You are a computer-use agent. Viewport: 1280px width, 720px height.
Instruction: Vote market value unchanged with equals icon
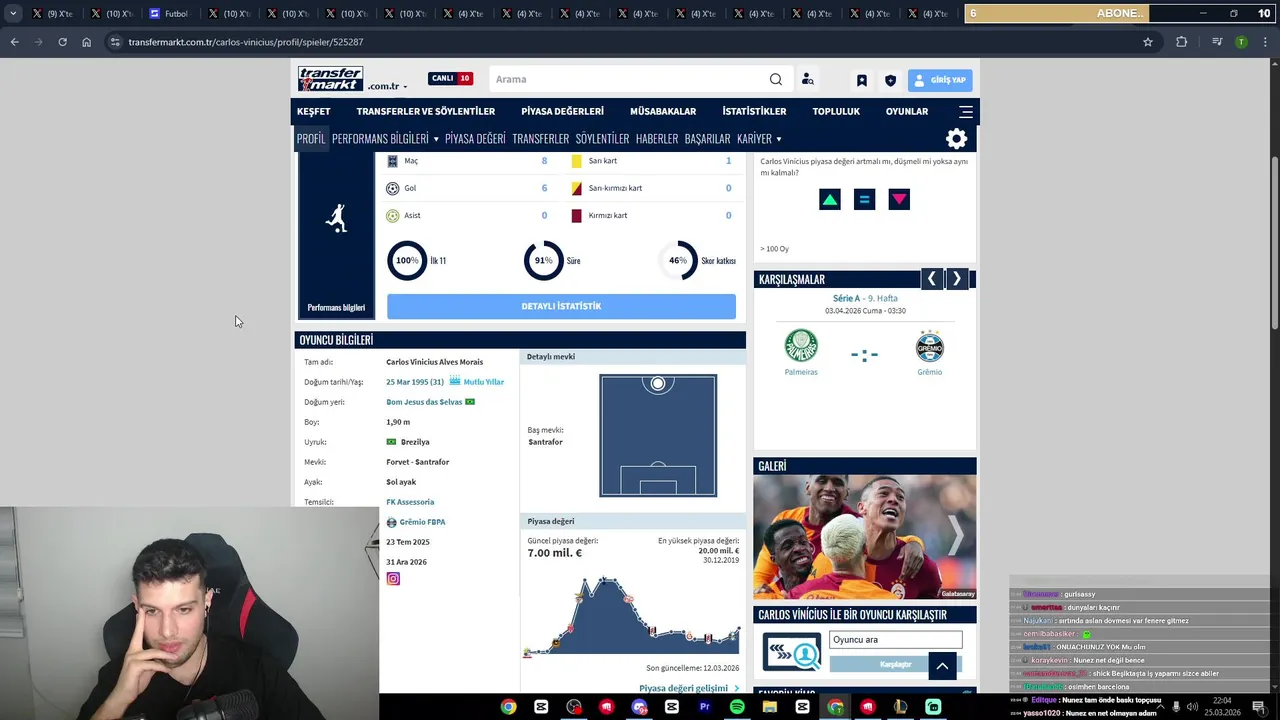point(864,199)
